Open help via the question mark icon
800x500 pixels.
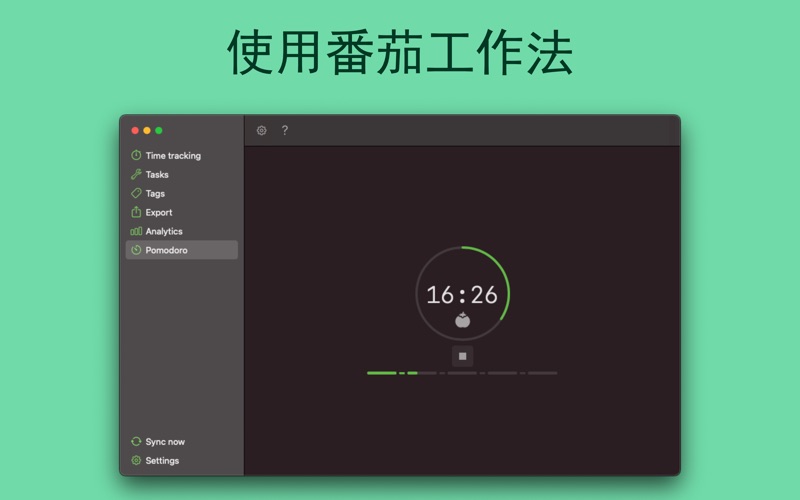tap(284, 131)
